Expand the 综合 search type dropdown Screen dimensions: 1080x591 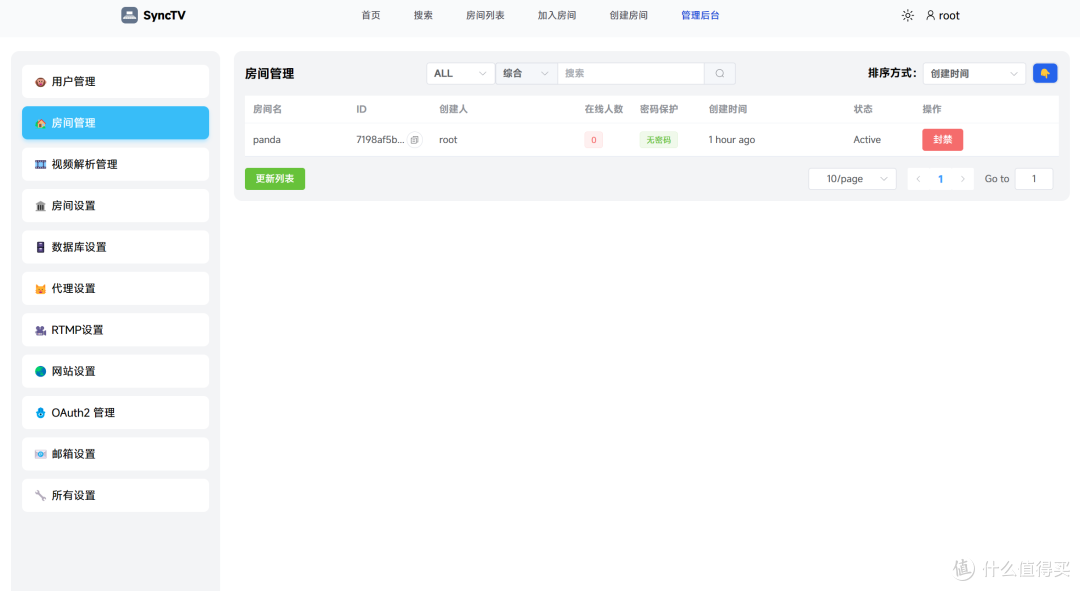point(526,73)
